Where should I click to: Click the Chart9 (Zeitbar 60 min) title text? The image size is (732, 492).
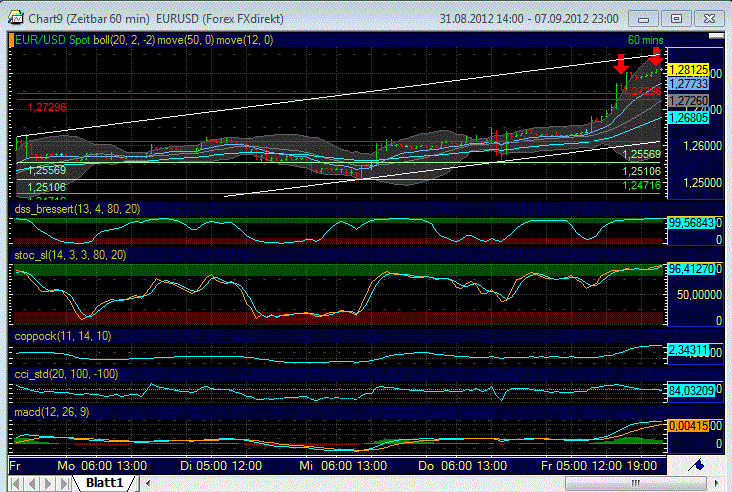click(89, 19)
